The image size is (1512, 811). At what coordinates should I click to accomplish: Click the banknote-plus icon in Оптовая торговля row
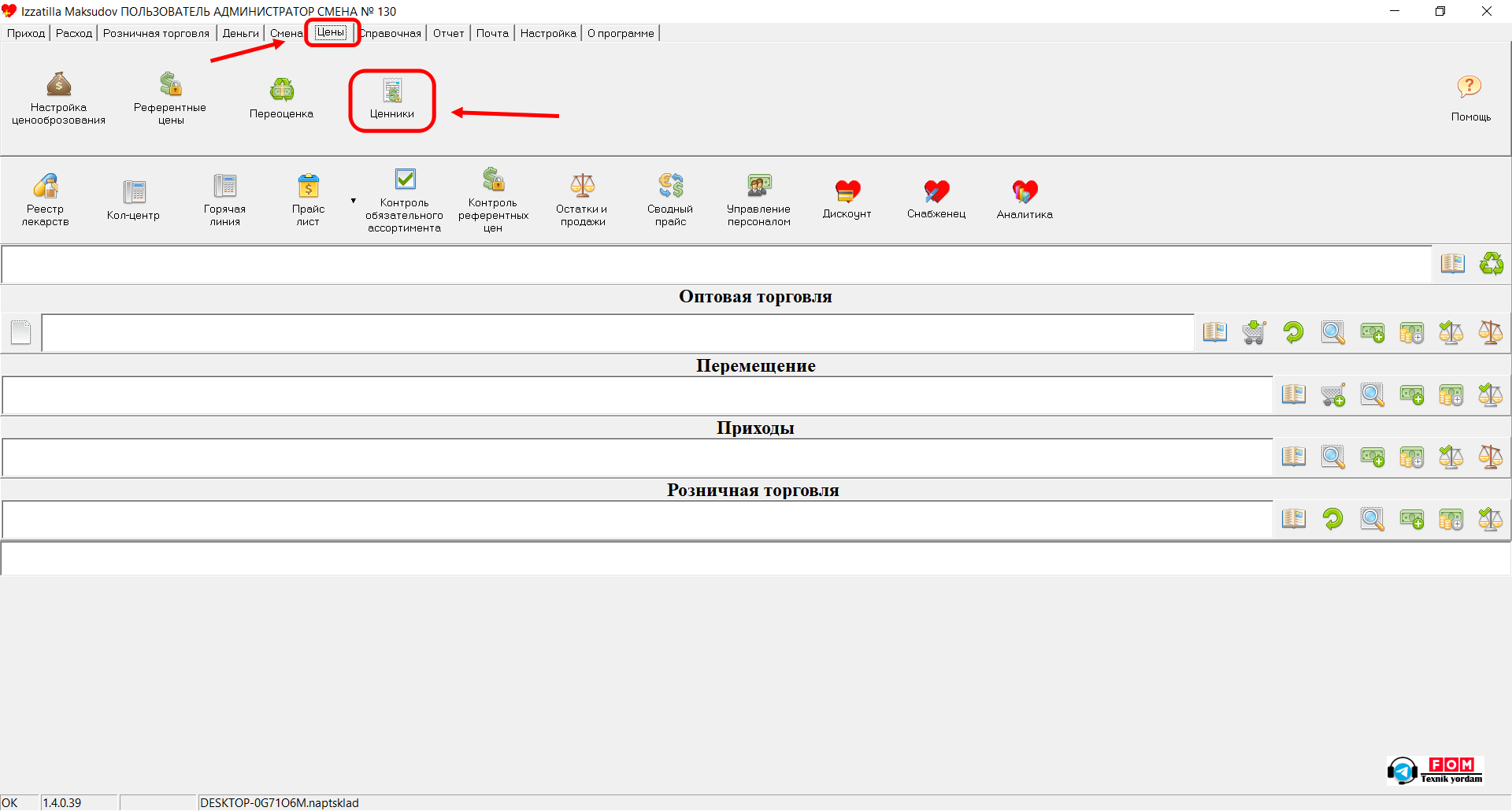[x=1373, y=332]
